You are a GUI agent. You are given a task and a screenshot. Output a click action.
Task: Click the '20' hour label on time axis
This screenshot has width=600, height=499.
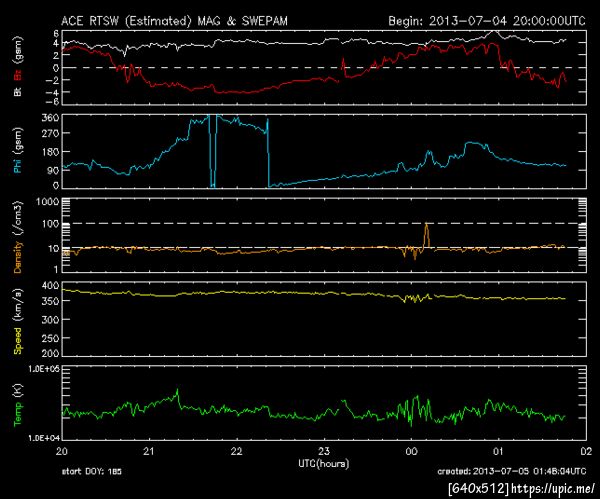62,452
